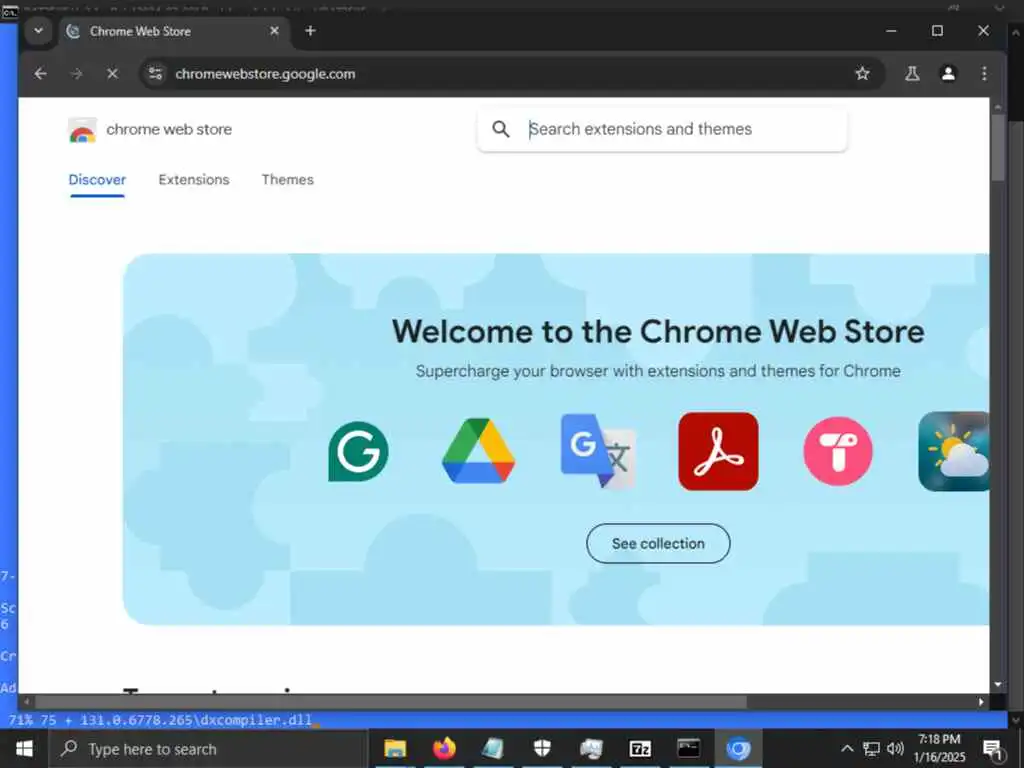
Task: Go back with the browser back arrow
Action: (40, 74)
